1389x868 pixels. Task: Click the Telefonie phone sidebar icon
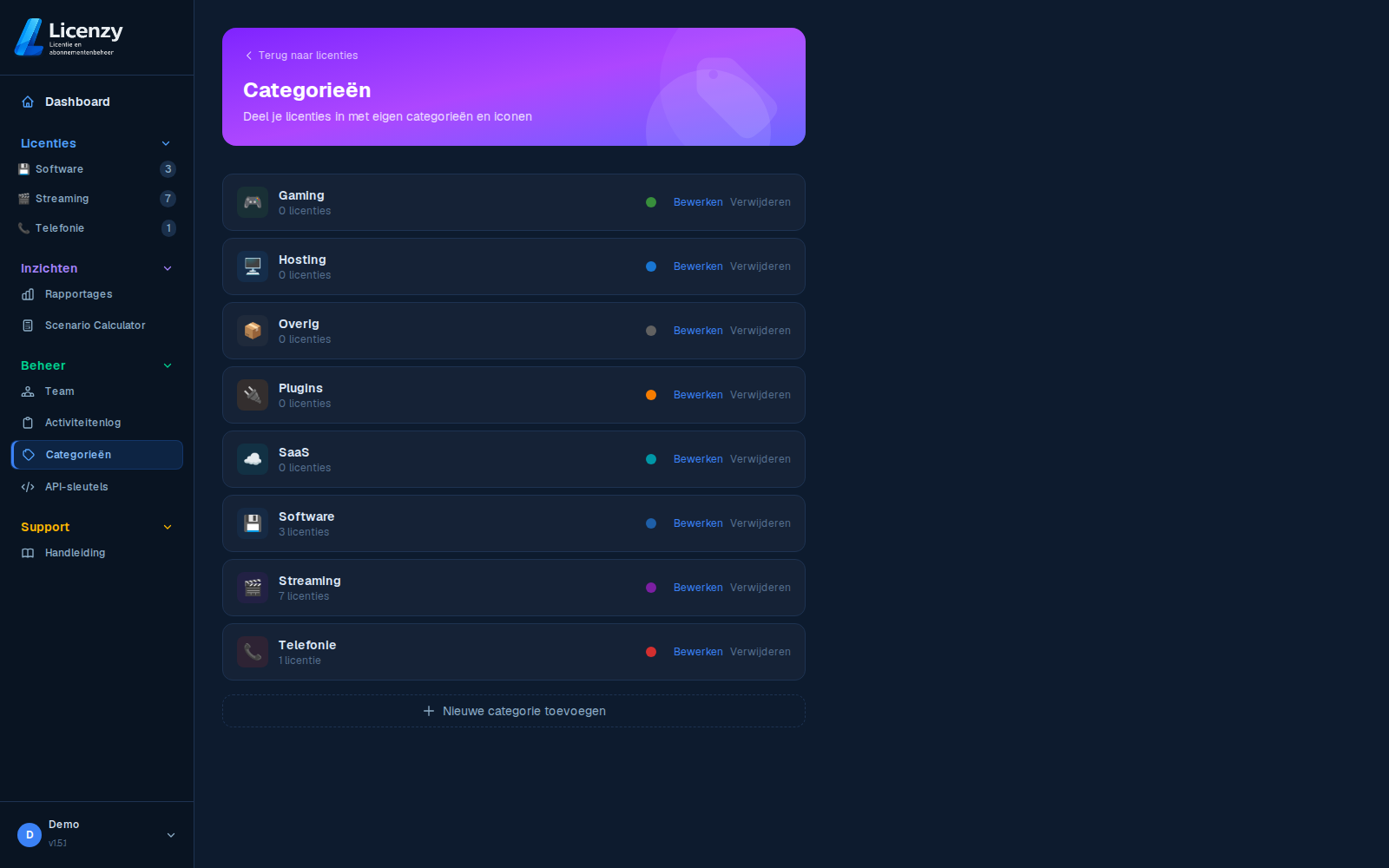tap(24, 228)
